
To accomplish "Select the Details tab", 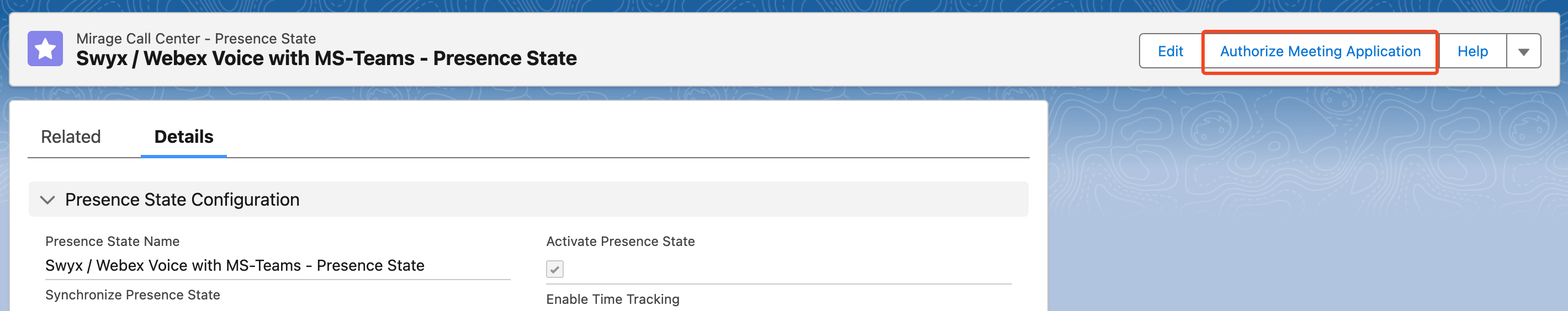I will pos(184,137).
